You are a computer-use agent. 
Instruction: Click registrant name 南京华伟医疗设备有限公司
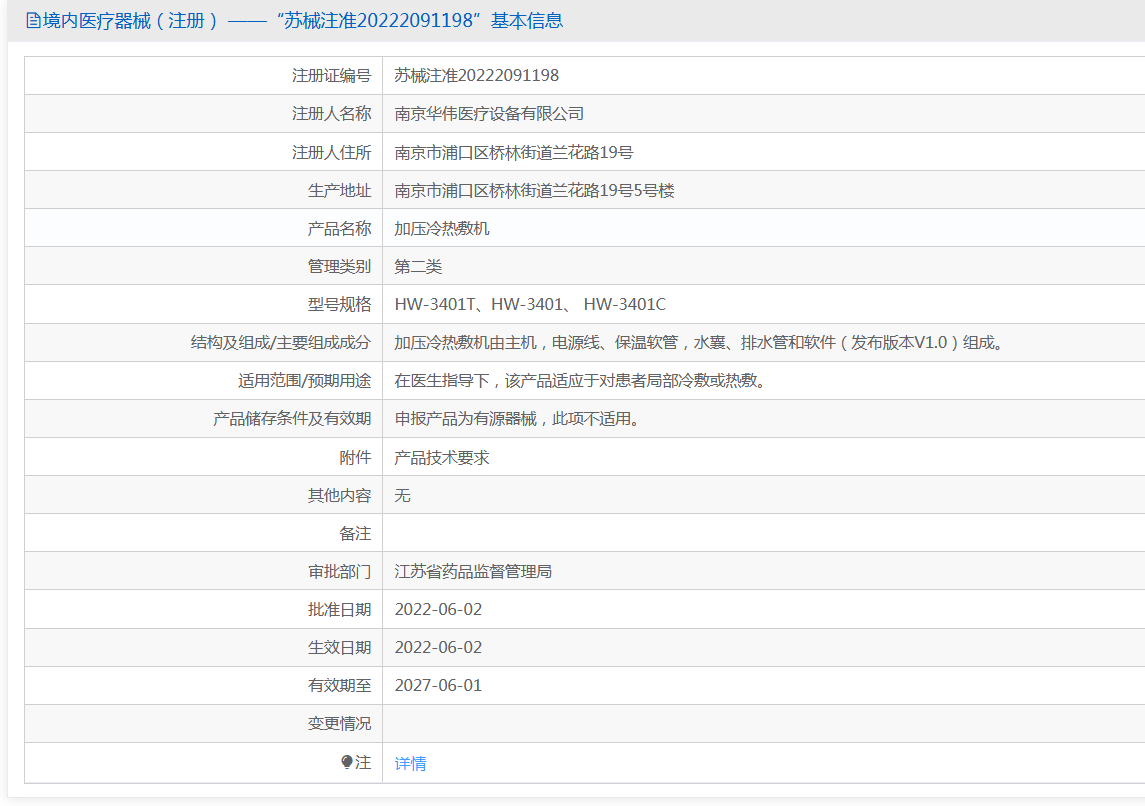pos(489,114)
